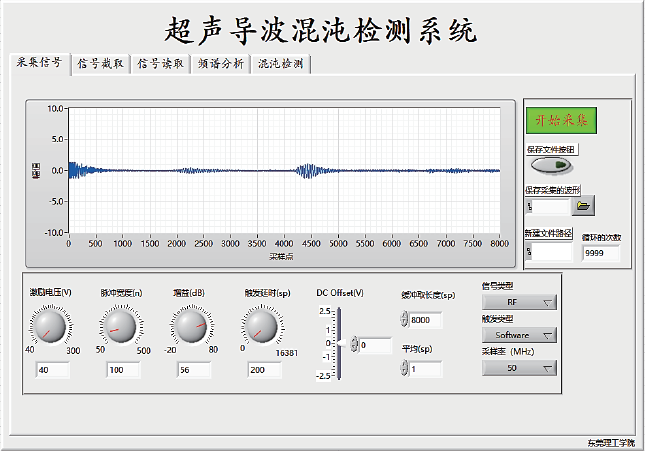Click the 激励电压 knob dial

(48, 325)
